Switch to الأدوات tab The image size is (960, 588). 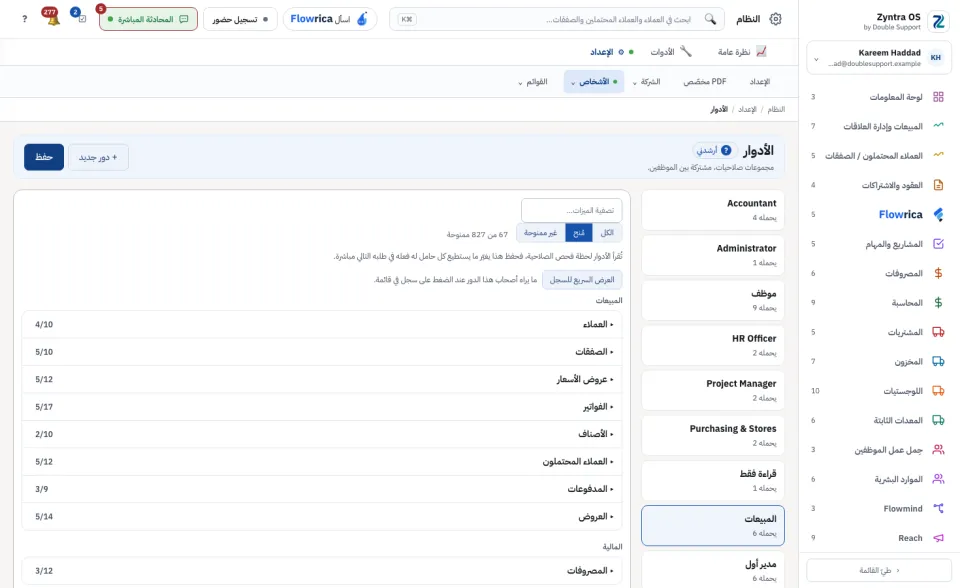tap(671, 51)
